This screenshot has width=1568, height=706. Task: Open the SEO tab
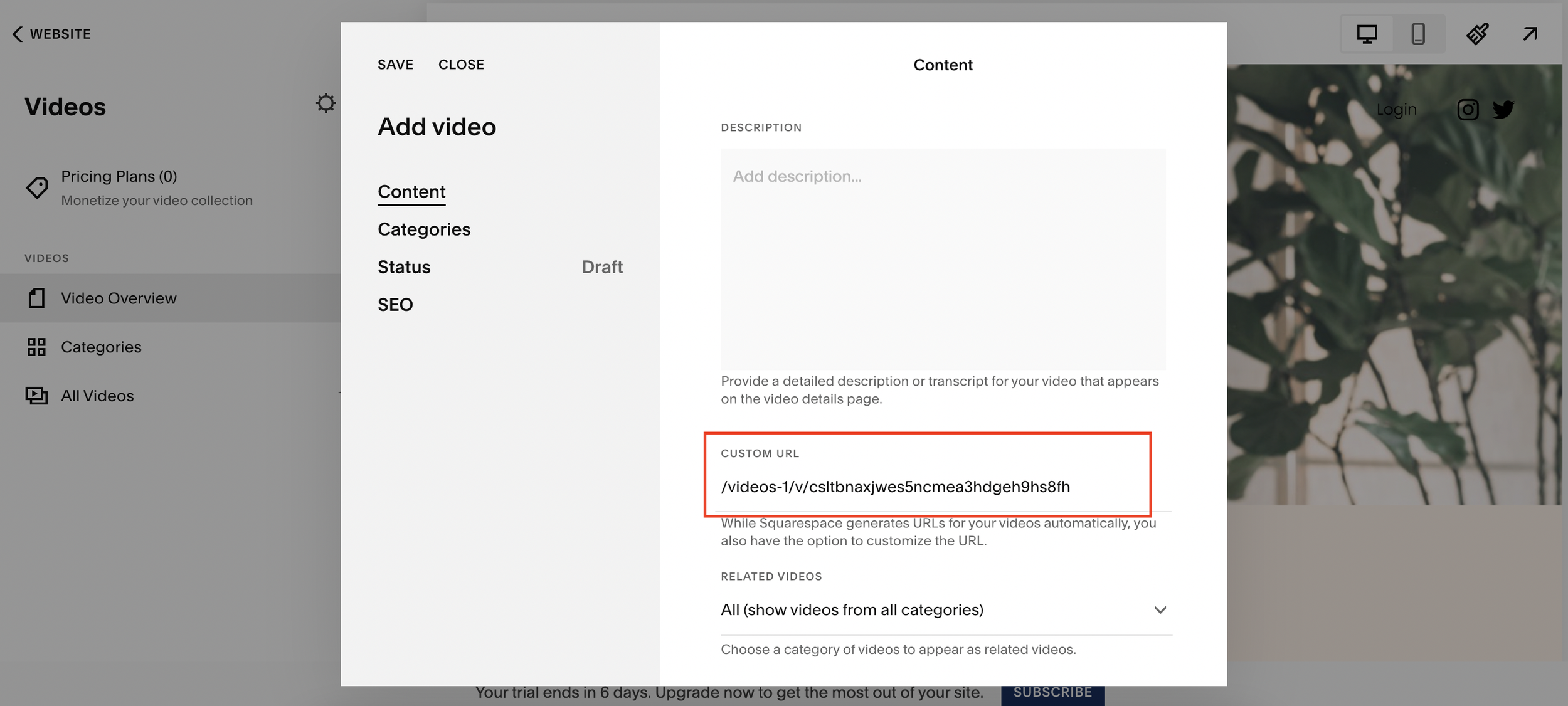395,305
